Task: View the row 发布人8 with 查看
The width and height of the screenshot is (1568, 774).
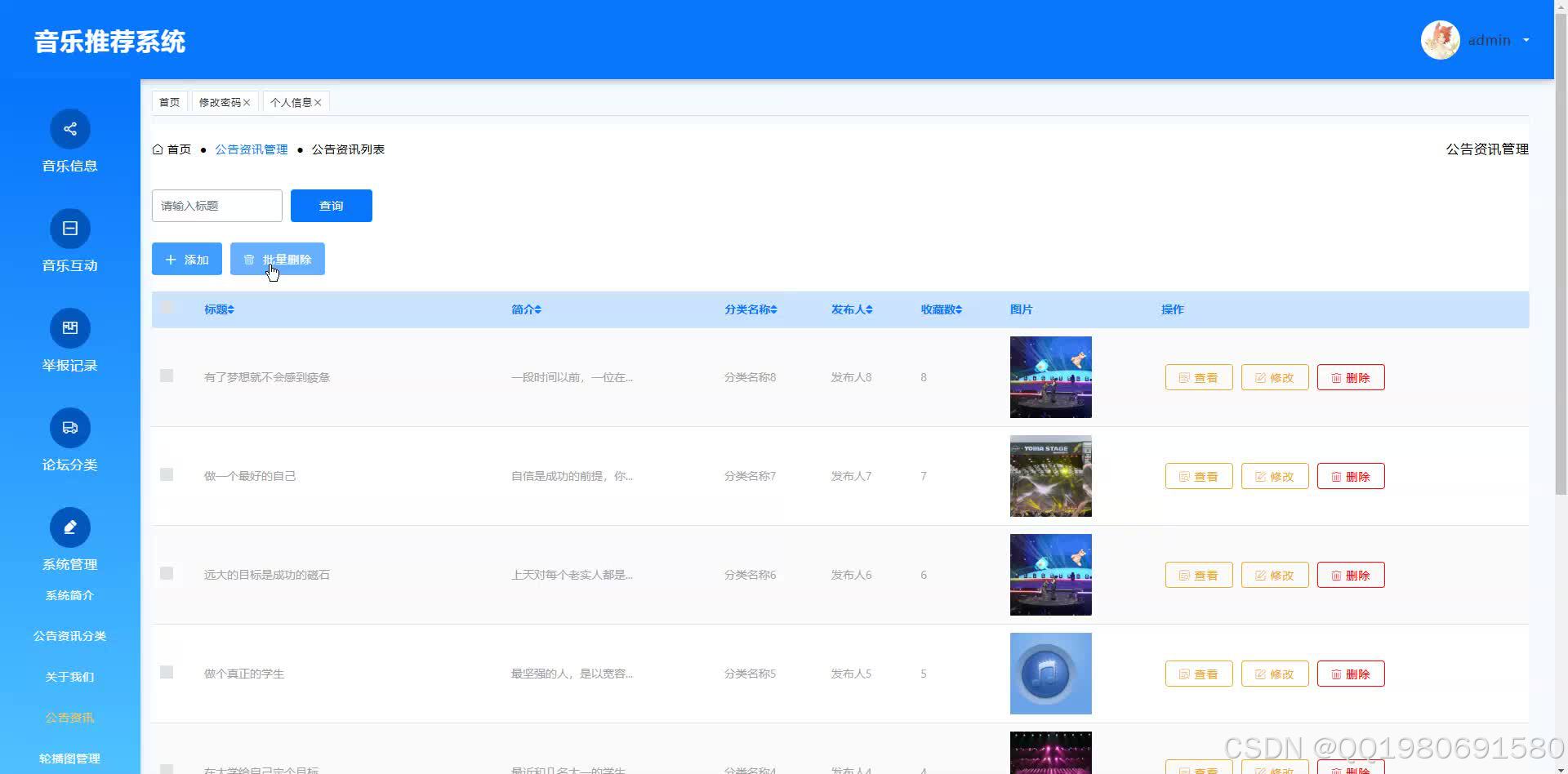Action: point(1199,377)
